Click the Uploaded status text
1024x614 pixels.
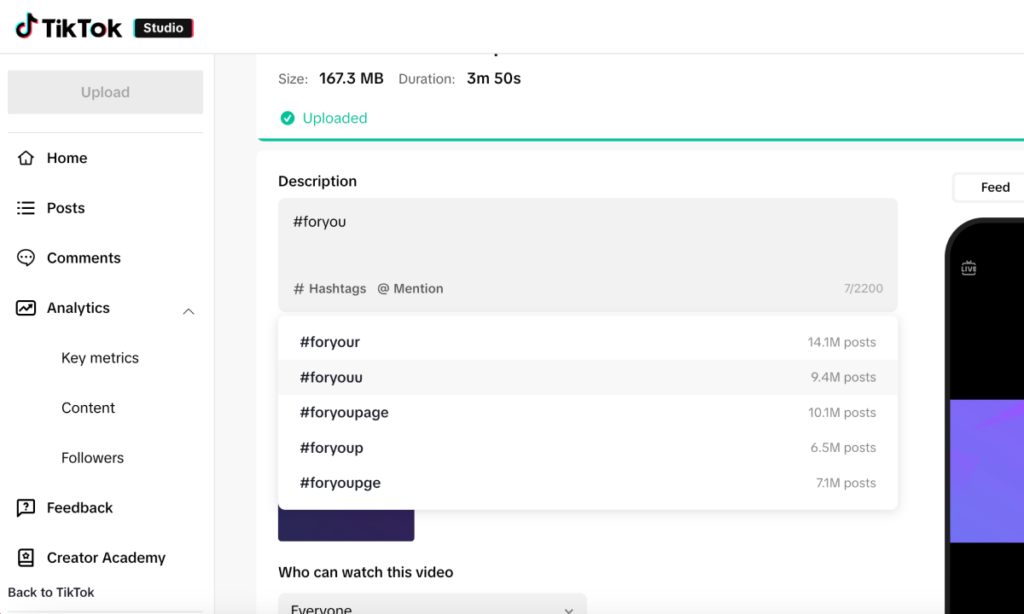click(x=334, y=118)
